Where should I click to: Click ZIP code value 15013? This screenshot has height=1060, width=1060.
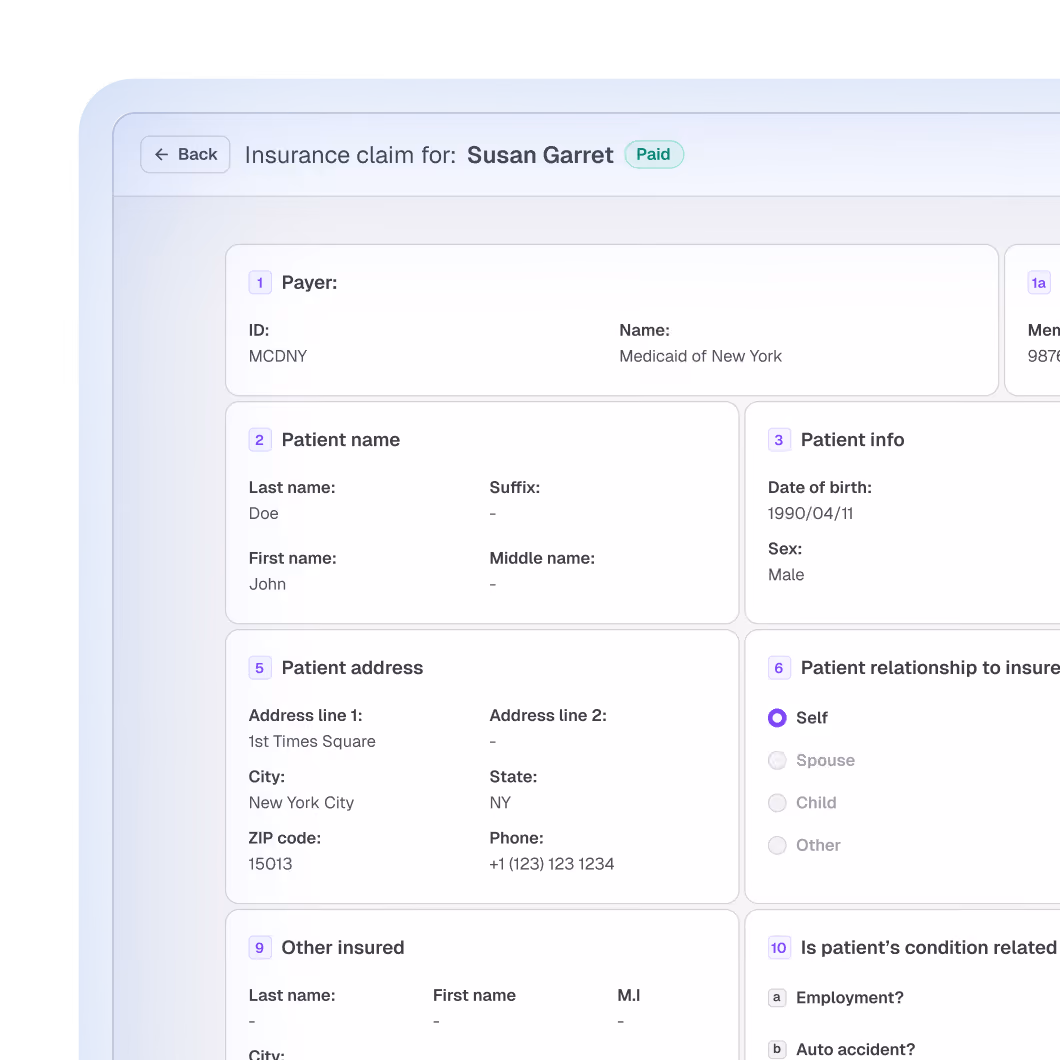(270, 864)
